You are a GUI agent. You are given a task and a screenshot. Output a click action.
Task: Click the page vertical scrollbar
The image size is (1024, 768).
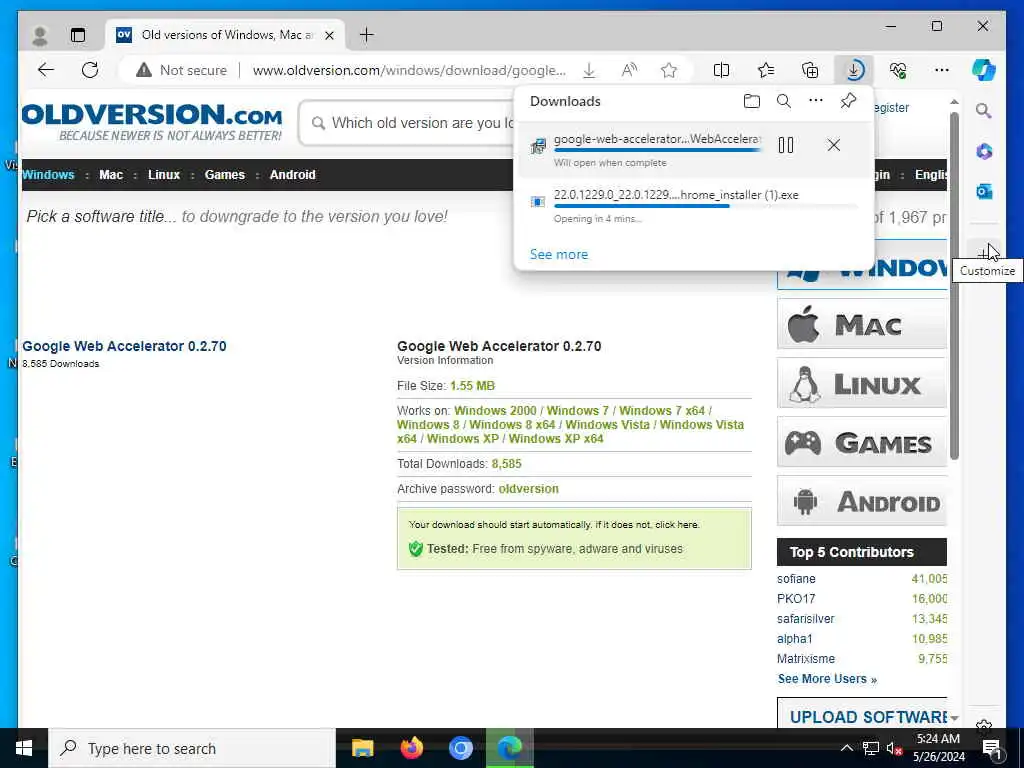pyautogui.click(x=954, y=285)
